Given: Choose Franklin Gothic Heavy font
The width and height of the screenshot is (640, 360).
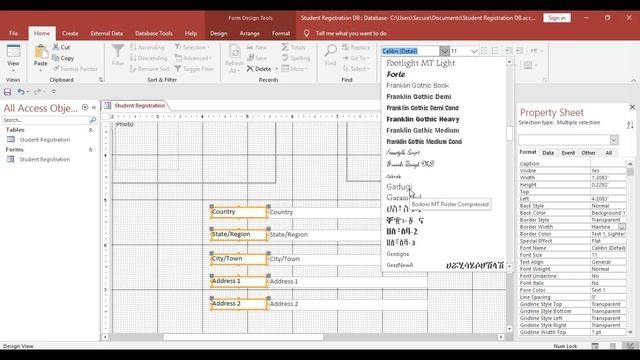Looking at the screenshot, I should click(x=423, y=119).
